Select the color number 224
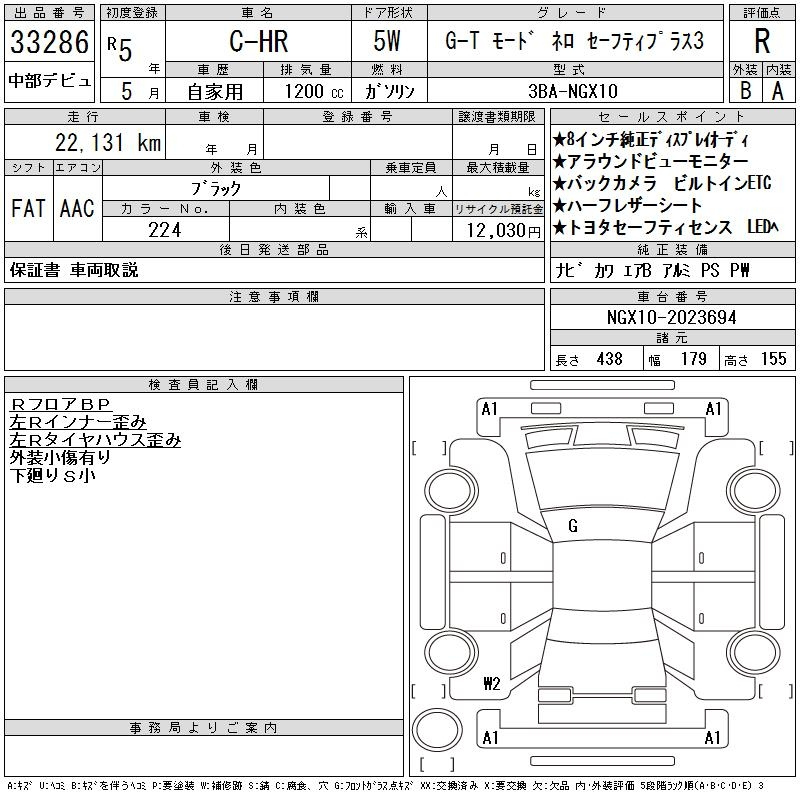This screenshot has width=800, height=800. pos(165,230)
